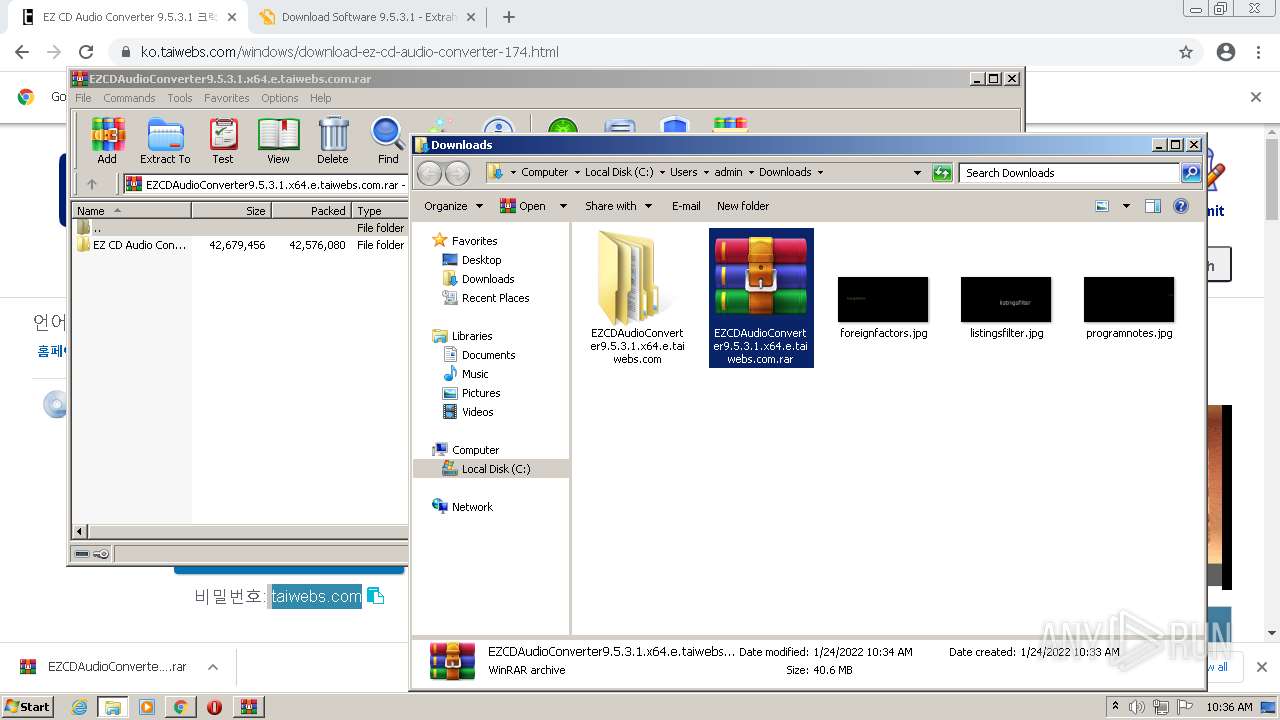1280x720 pixels.
Task: Go up one level in WinRAR
Action: point(92,184)
